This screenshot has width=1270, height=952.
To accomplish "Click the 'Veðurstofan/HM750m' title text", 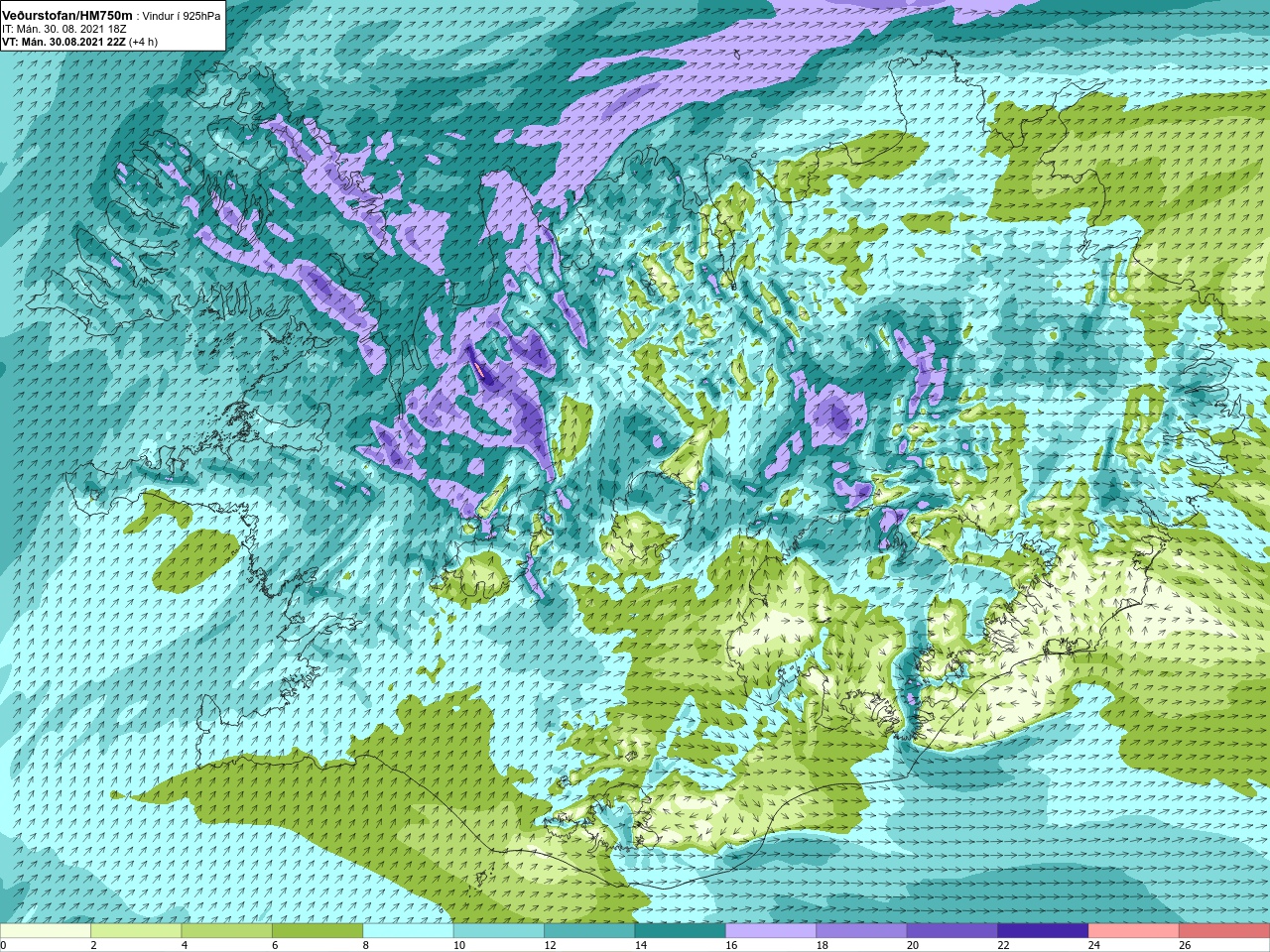I will point(67,16).
